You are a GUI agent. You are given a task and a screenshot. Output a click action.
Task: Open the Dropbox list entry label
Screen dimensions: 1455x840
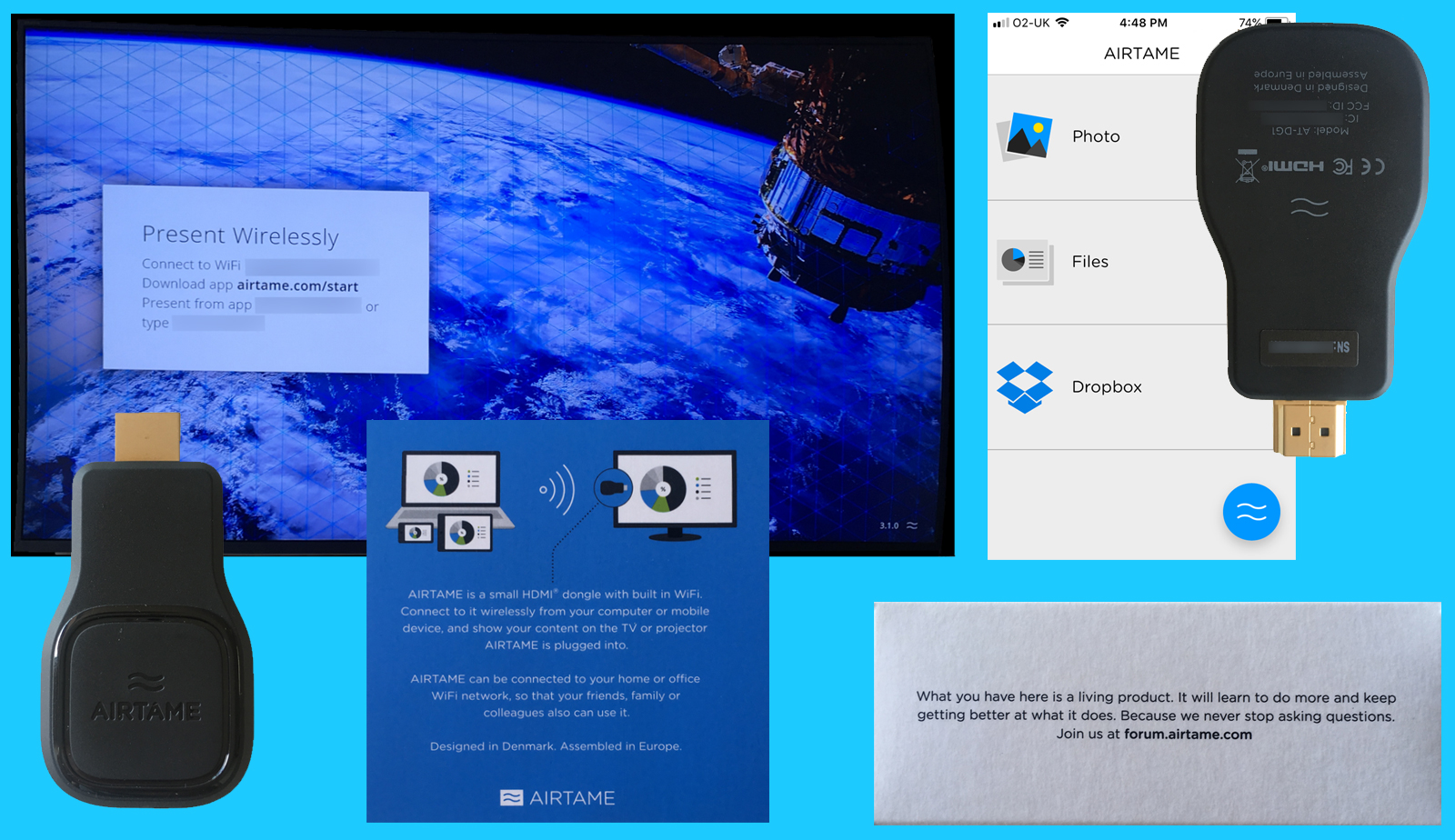(x=1107, y=387)
